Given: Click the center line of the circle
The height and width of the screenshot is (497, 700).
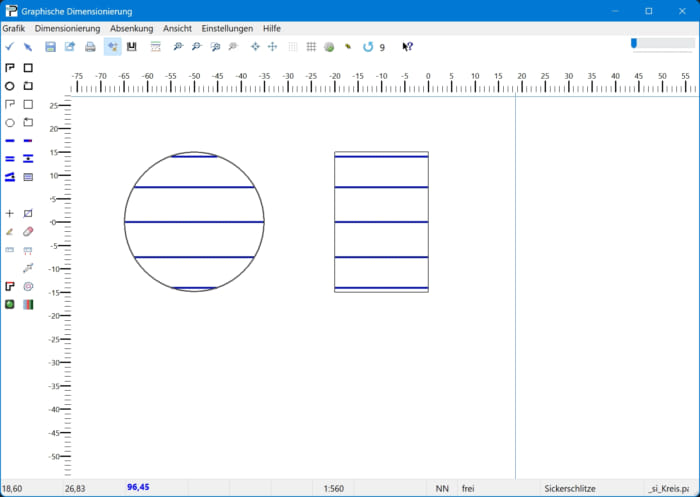Looking at the screenshot, I should pyautogui.click(x=194, y=222).
